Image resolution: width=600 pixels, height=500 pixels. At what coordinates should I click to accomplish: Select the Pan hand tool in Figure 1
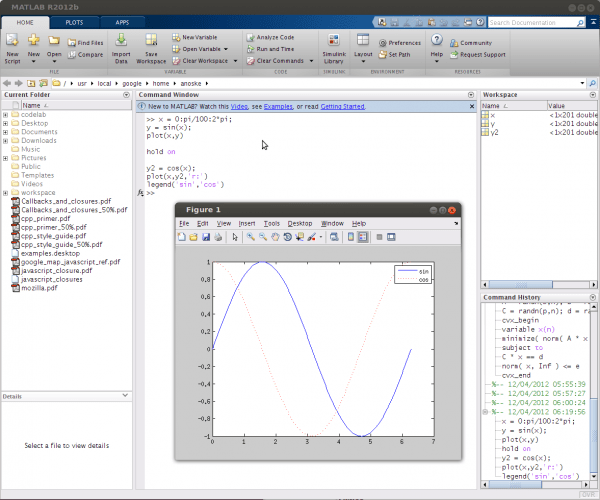[275, 237]
